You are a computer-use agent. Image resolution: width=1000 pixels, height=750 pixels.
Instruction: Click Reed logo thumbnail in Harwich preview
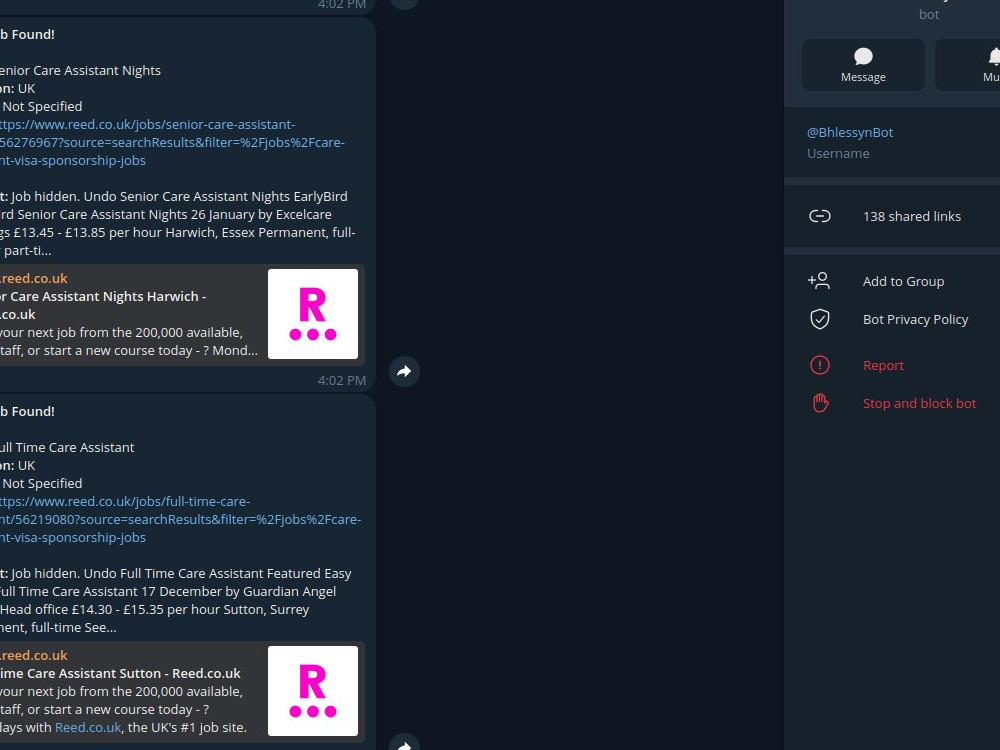coord(312,314)
